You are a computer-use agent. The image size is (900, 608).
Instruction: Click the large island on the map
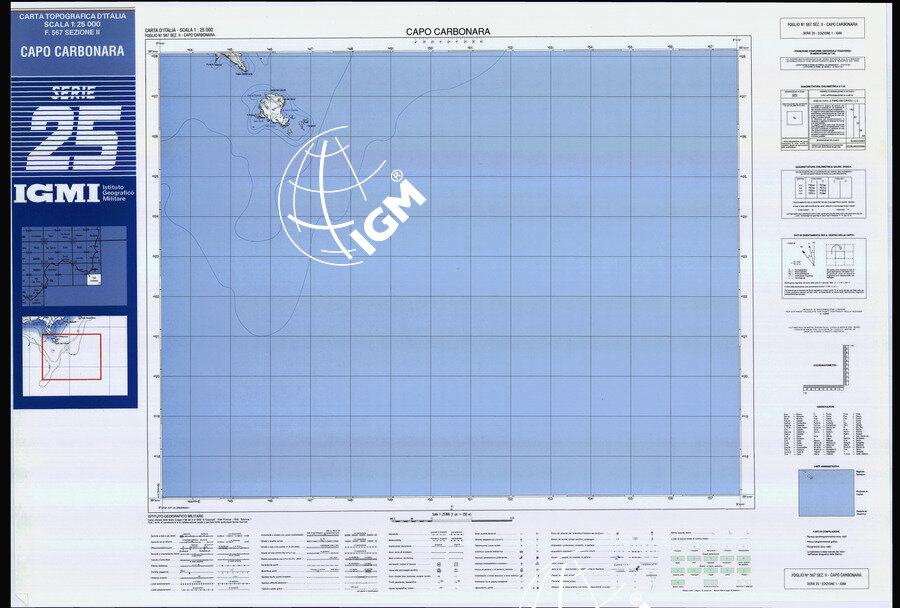tap(273, 109)
